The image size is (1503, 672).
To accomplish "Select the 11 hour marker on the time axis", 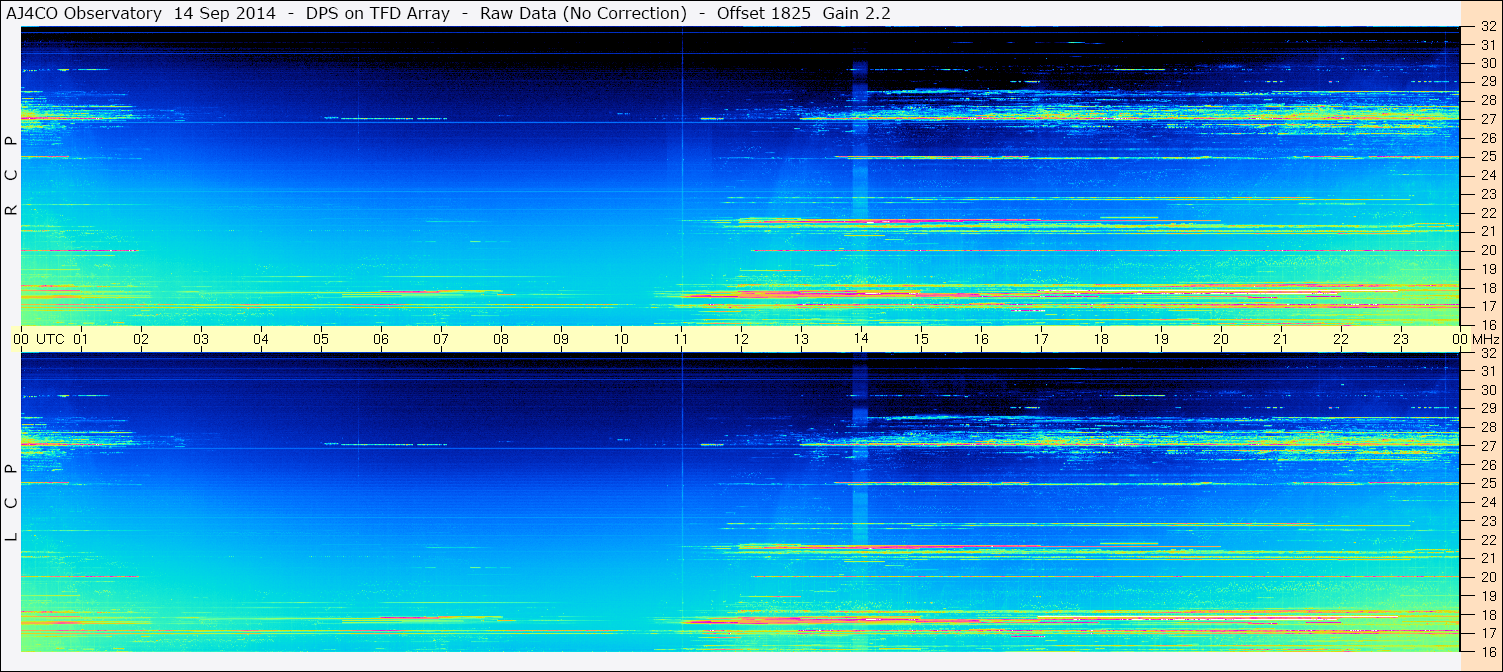I will (681, 339).
